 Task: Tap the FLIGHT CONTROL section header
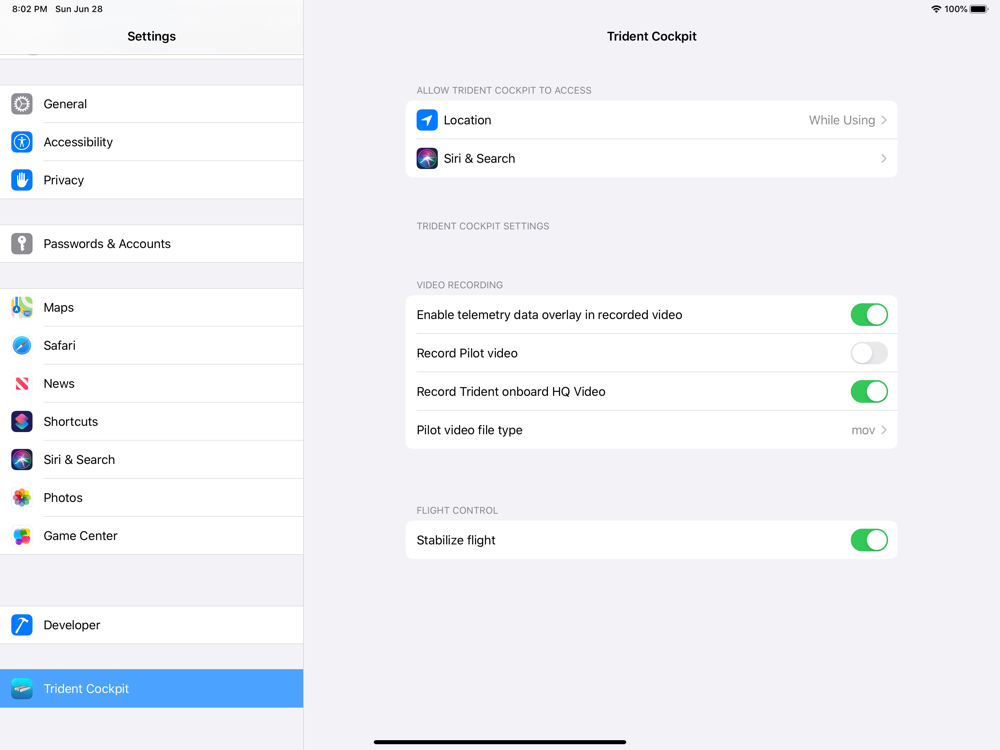(457, 510)
